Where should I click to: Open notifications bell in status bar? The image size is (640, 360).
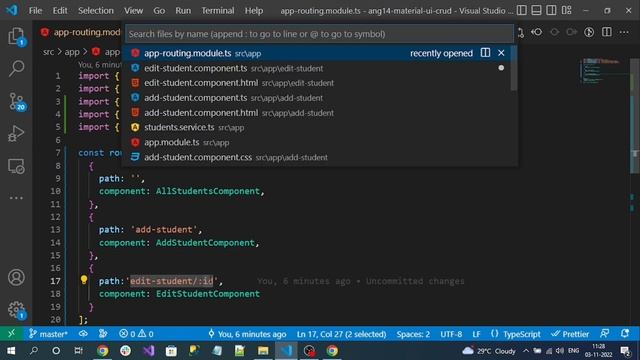(625, 334)
